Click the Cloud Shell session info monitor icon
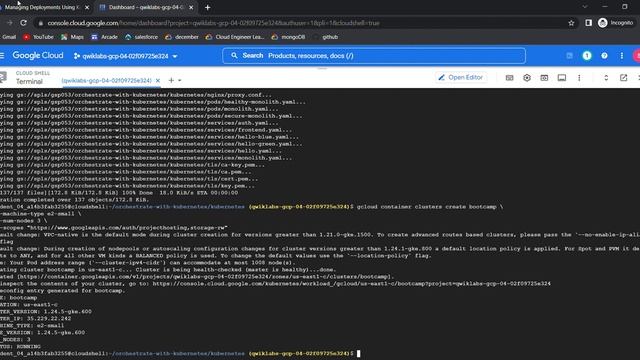The height and width of the screenshot is (360, 640). (x=562, y=78)
